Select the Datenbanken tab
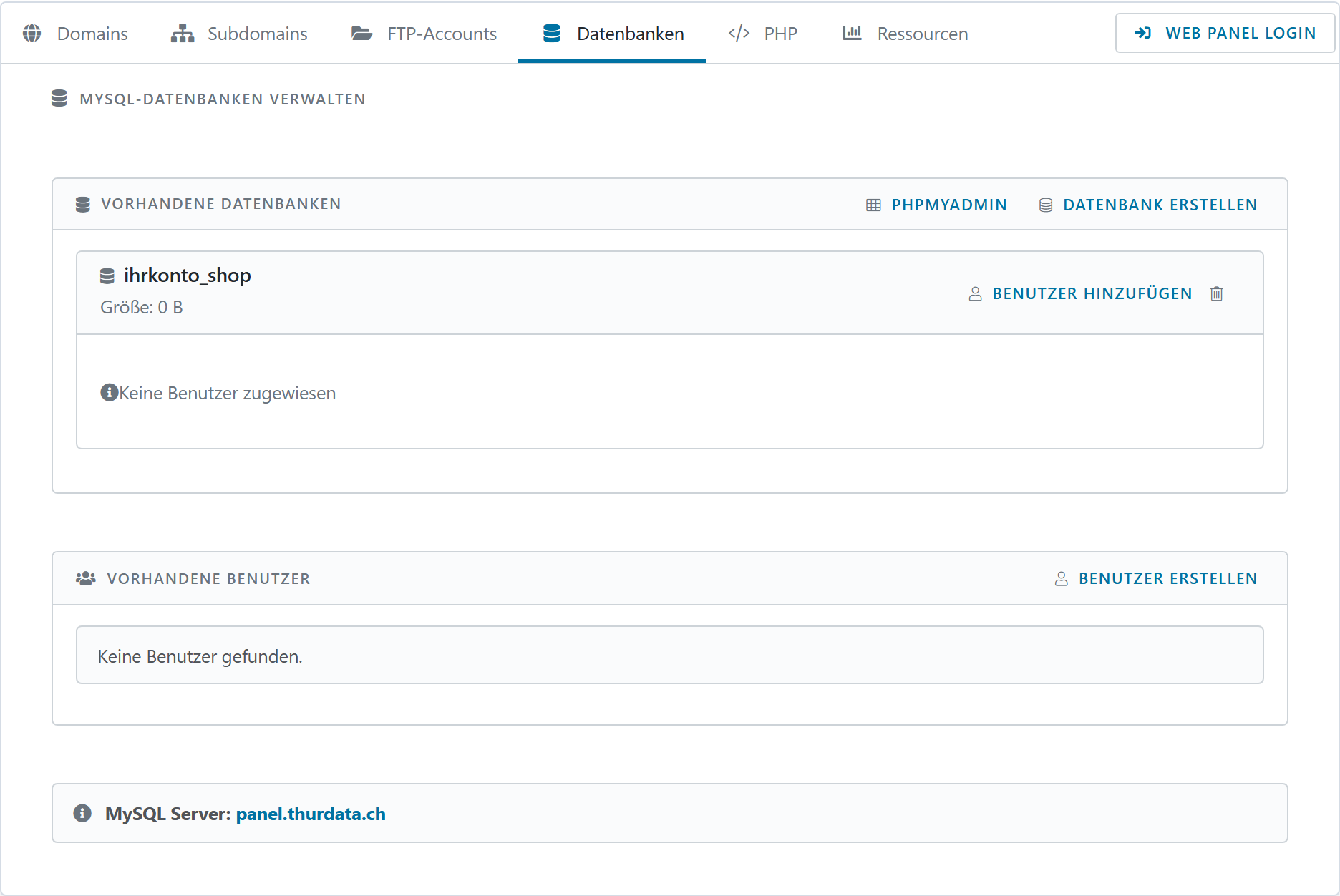The image size is (1340, 896). tap(612, 34)
